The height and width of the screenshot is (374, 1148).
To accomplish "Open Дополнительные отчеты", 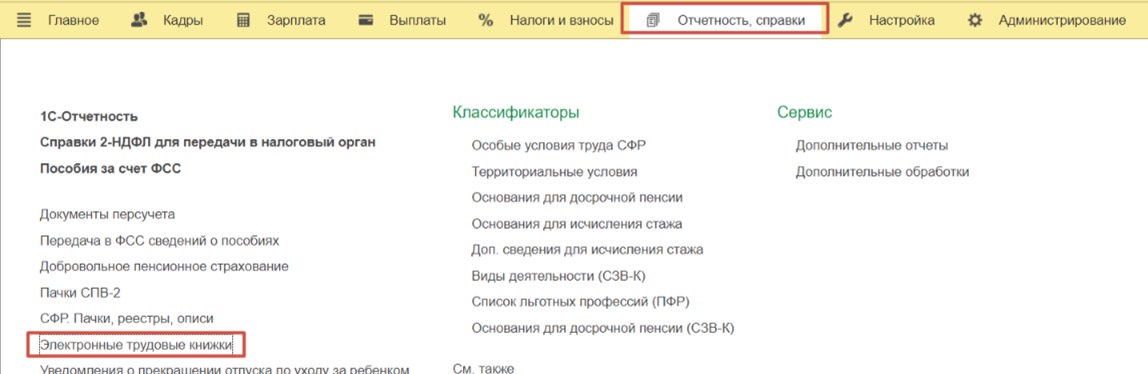I will 872,145.
